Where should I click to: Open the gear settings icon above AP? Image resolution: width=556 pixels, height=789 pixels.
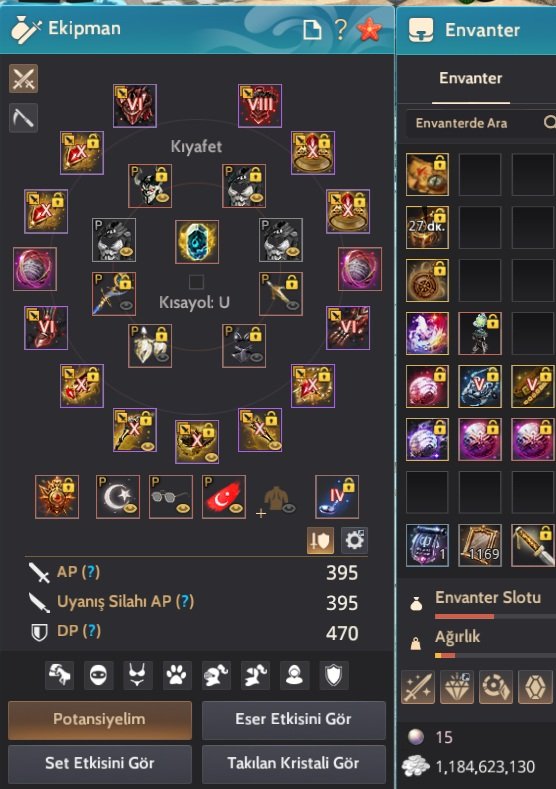pos(354,540)
